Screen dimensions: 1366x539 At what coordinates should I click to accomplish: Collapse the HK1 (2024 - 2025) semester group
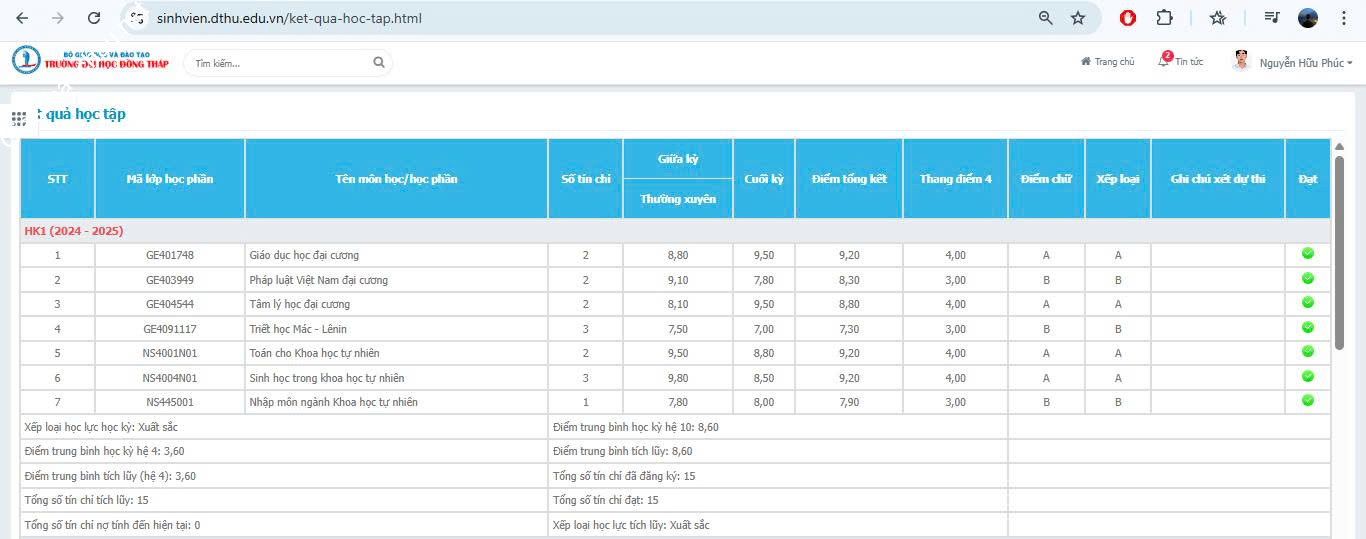click(74, 231)
